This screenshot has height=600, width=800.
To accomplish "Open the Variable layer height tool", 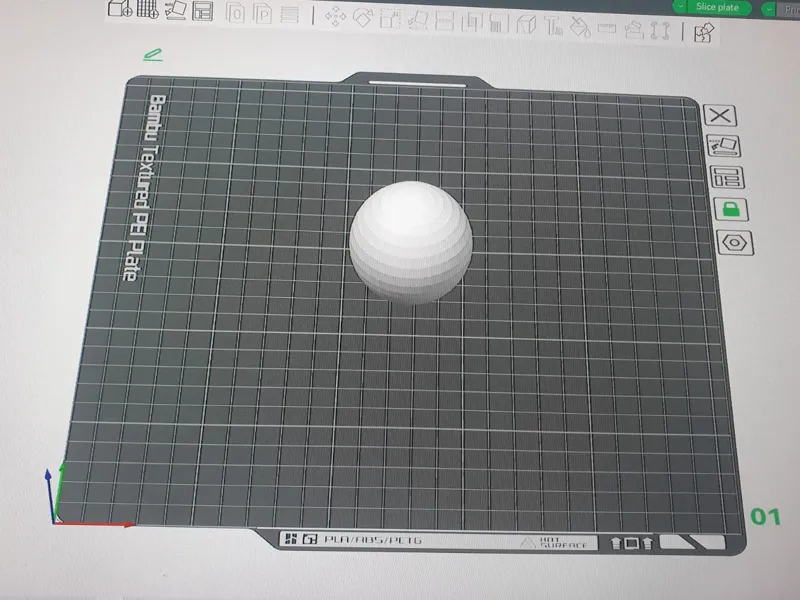I will pyautogui.click(x=289, y=14).
